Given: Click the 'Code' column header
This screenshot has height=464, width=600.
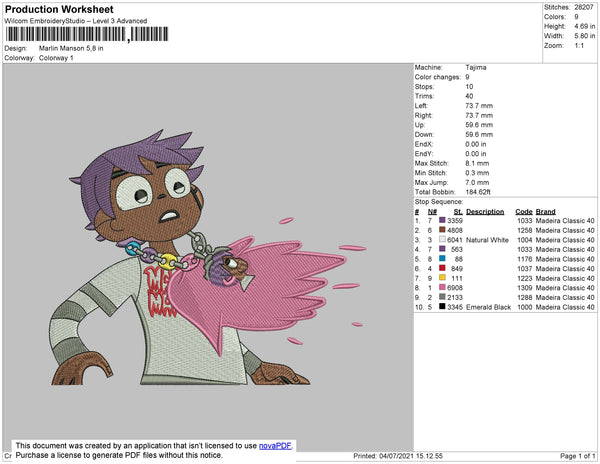Looking at the screenshot, I should [x=524, y=212].
